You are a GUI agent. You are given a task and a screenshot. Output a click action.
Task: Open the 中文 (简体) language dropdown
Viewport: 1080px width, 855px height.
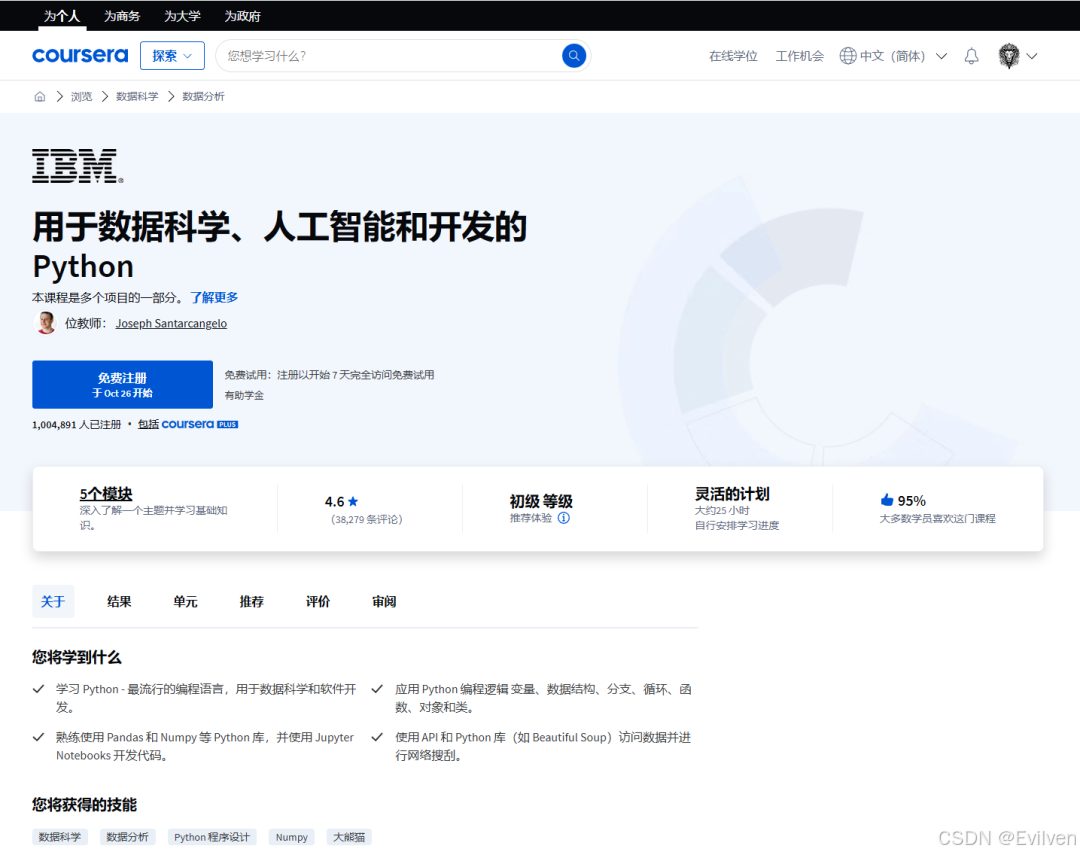(x=893, y=56)
